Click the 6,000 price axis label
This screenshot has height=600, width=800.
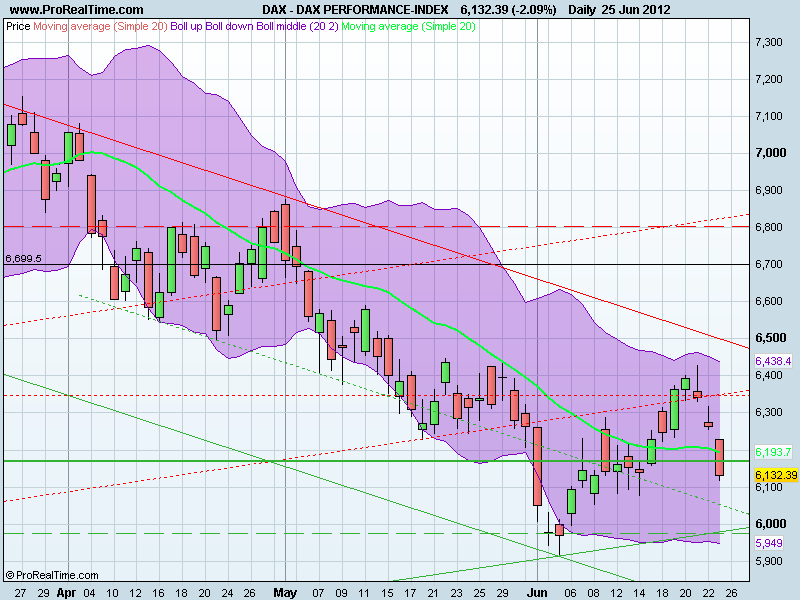click(x=770, y=524)
